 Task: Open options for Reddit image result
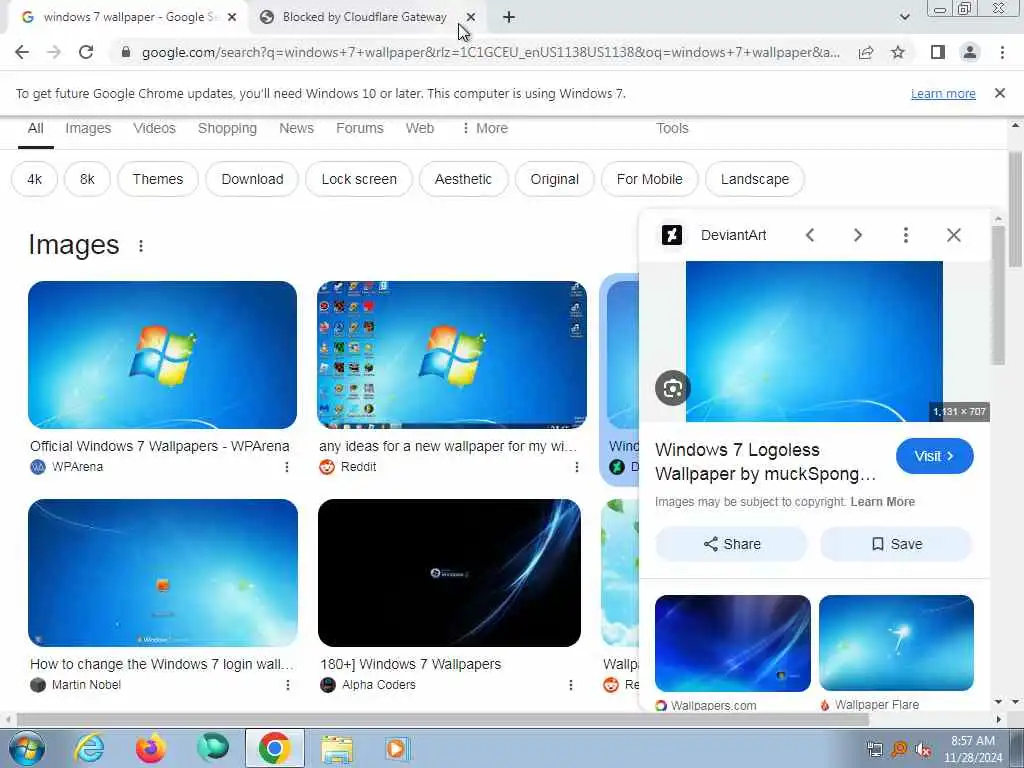point(577,467)
